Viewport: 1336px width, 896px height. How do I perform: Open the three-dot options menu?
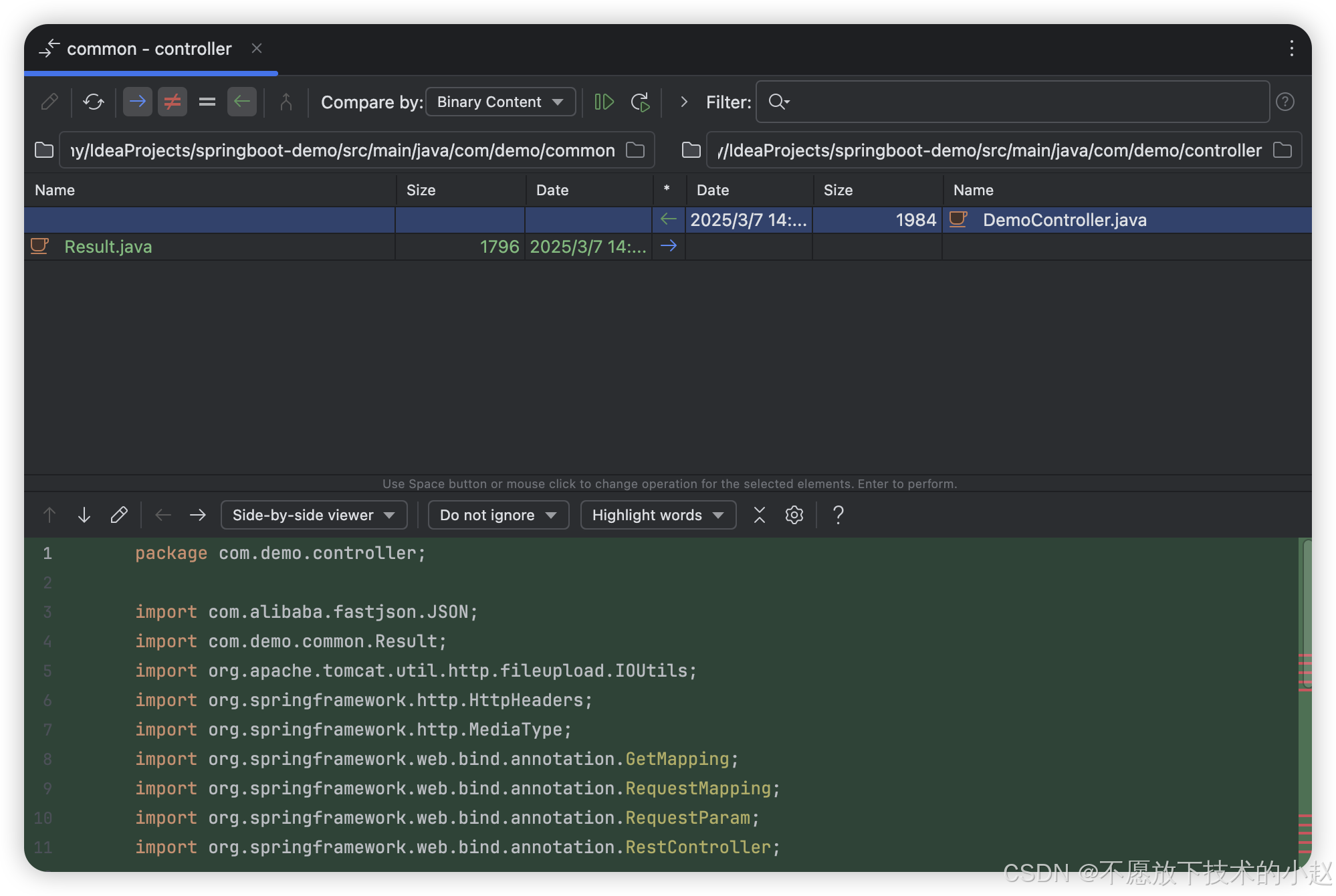1291,48
